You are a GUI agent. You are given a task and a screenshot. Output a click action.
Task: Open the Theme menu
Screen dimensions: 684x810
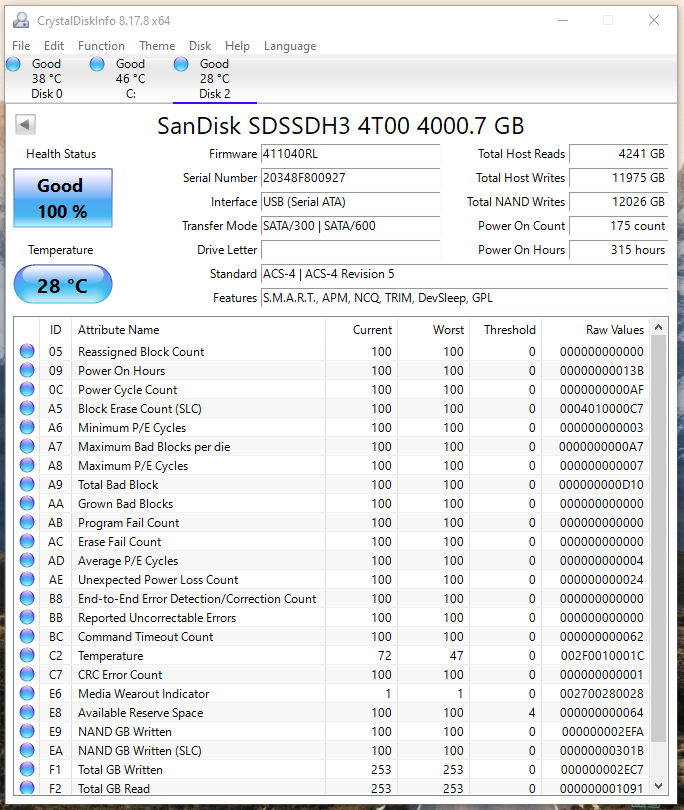[157, 46]
